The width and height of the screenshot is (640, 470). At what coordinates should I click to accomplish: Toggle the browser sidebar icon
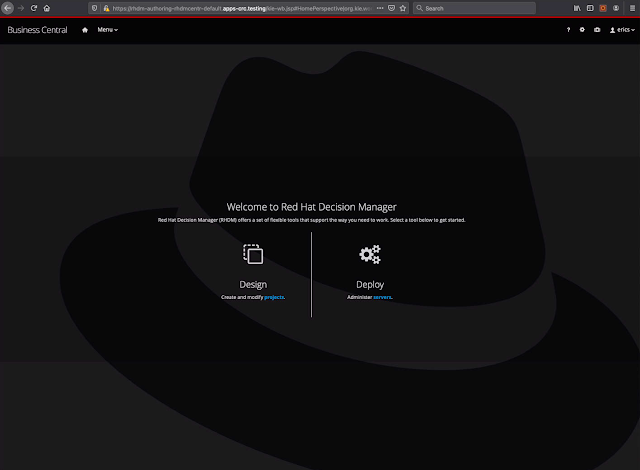click(590, 8)
